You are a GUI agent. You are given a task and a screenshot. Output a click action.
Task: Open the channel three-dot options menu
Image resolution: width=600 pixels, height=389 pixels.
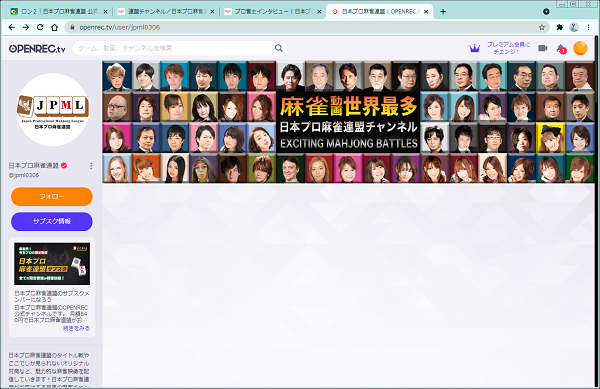coord(91,166)
